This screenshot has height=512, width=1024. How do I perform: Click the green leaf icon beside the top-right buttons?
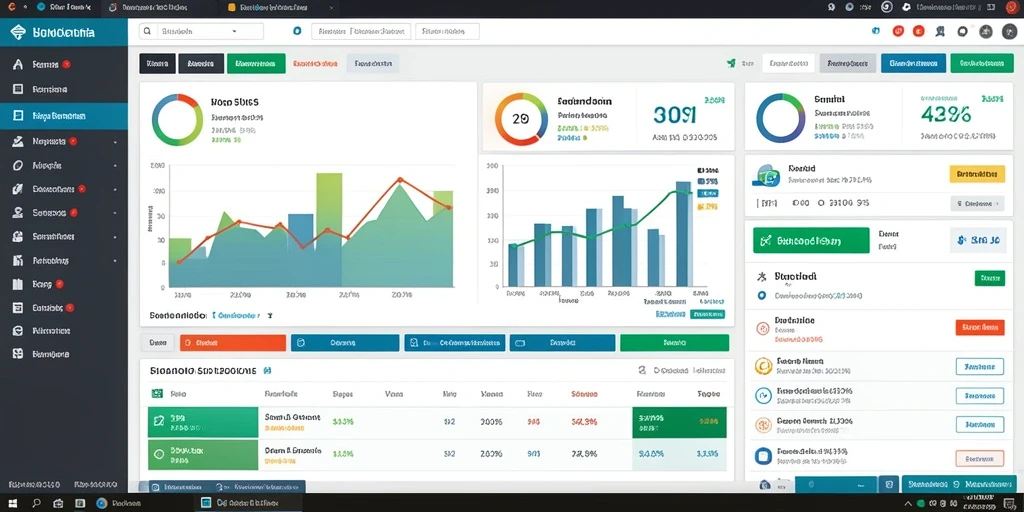pyautogui.click(x=732, y=63)
